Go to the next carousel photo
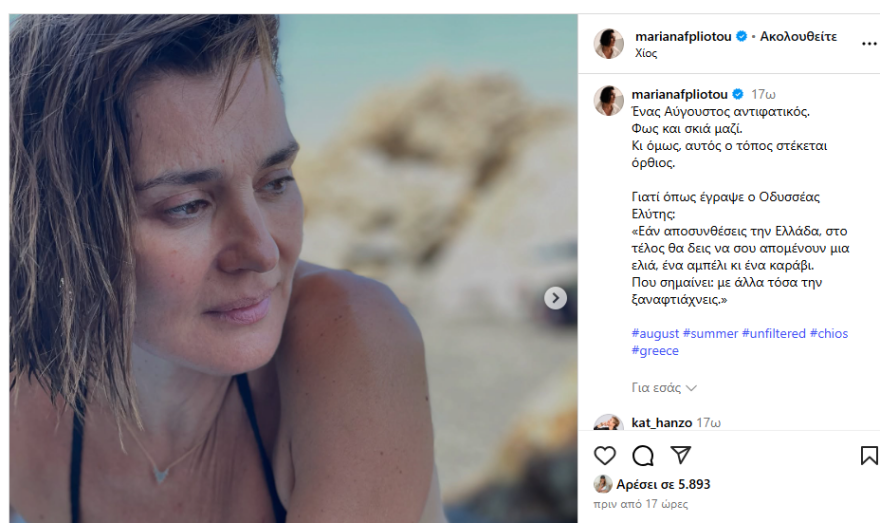Viewport: 880px width, 523px height. pos(556,298)
